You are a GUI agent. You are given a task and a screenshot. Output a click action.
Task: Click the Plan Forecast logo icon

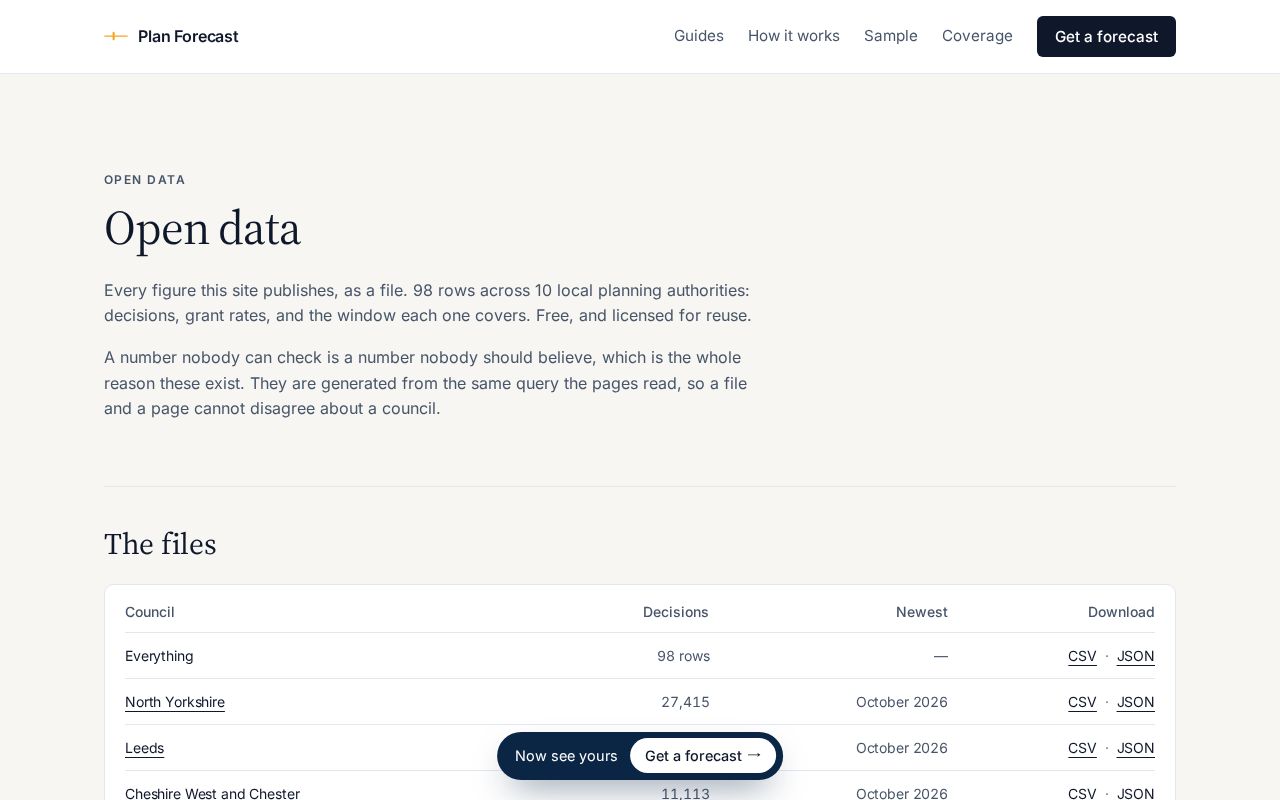116,36
